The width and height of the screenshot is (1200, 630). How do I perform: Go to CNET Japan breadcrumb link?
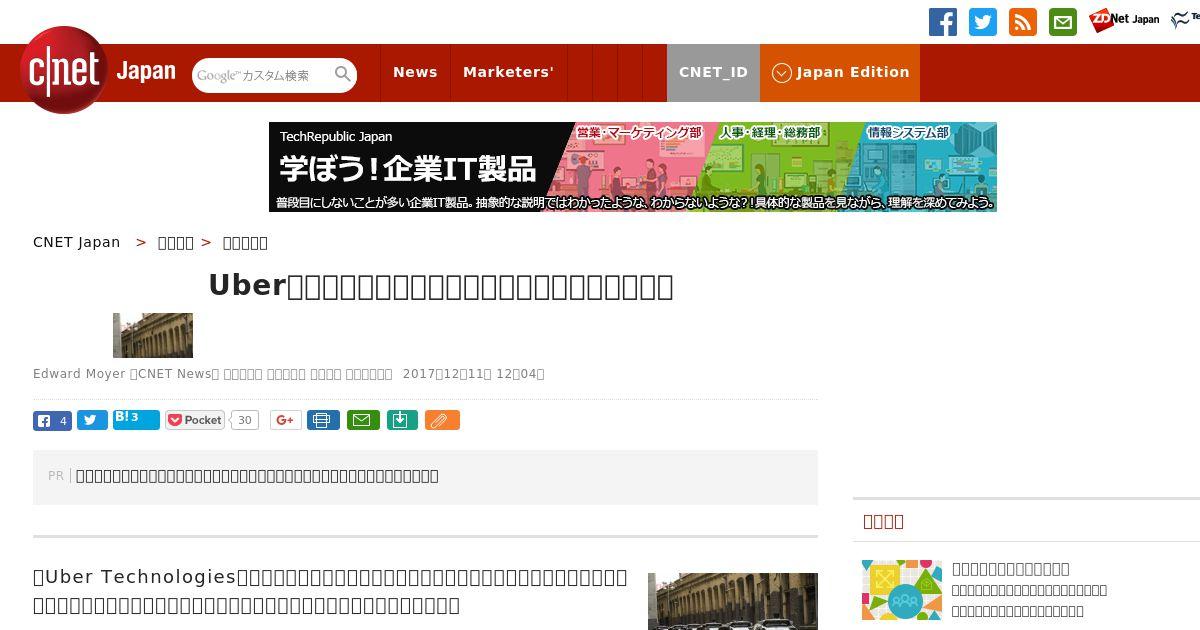[77, 242]
